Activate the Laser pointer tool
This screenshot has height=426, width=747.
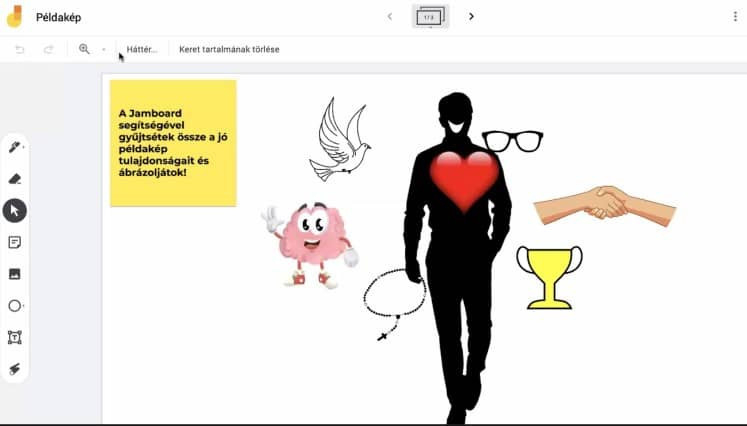pyautogui.click(x=15, y=369)
